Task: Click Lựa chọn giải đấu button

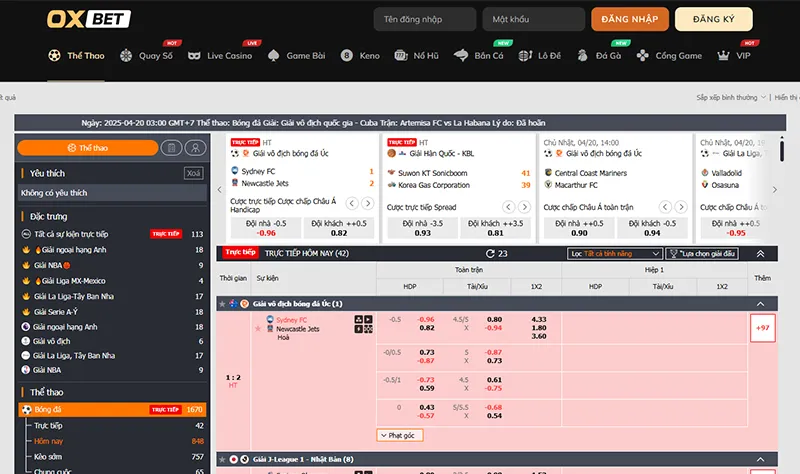Action: point(702,254)
